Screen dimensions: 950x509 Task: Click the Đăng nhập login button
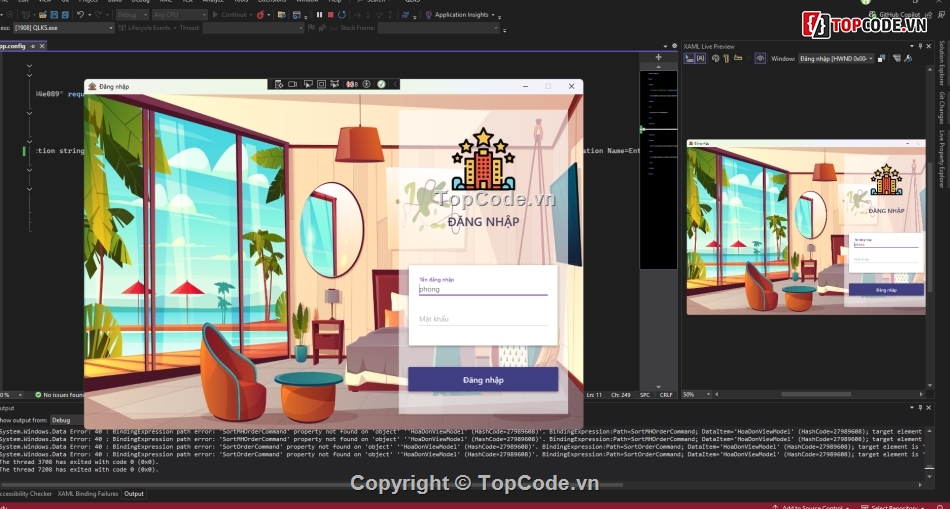483,380
